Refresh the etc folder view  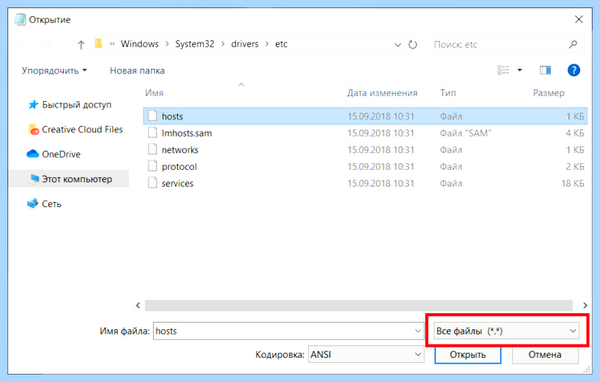(412, 45)
